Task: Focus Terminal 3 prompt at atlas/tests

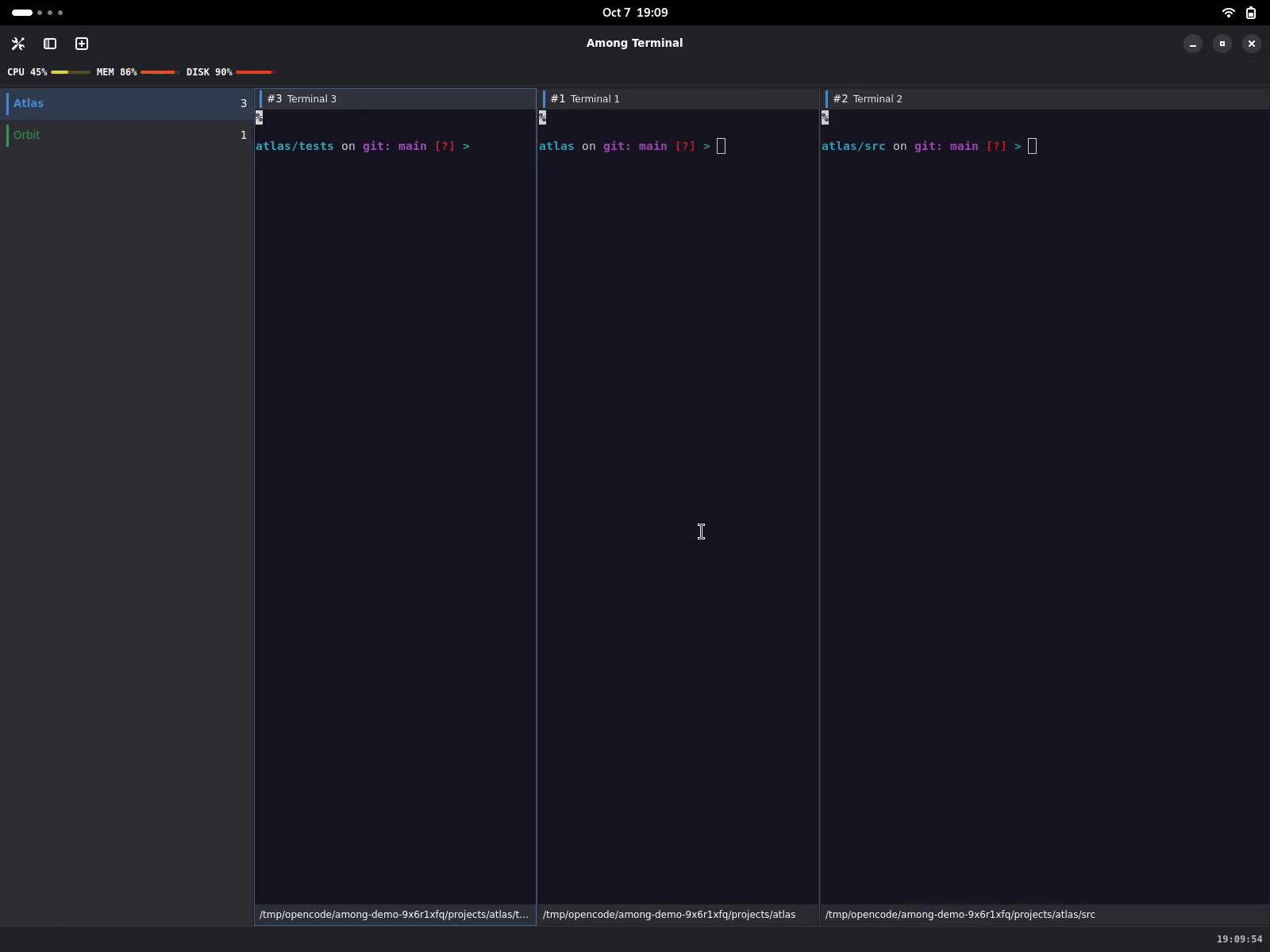Action: (363, 146)
